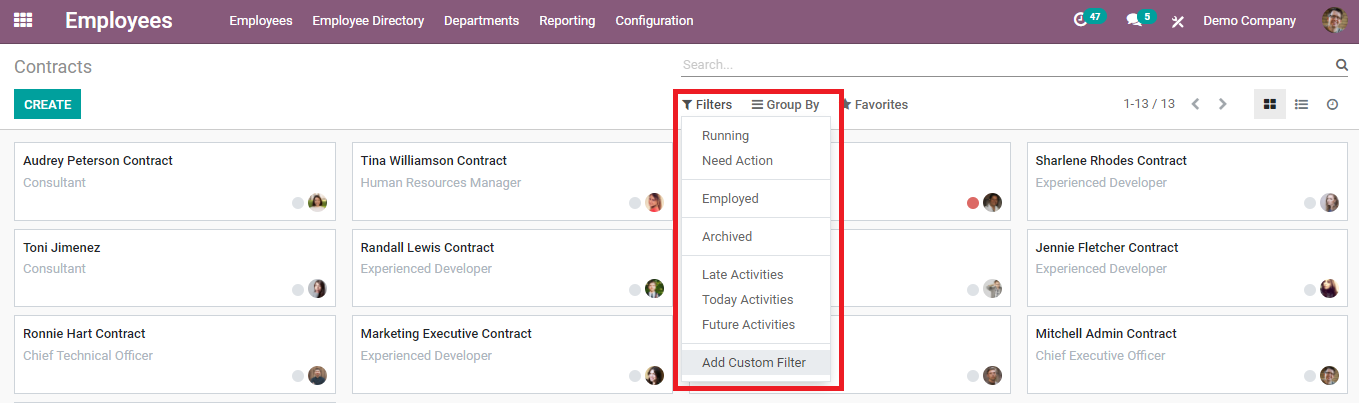This screenshot has width=1359, height=403.
Task: Click into the Search input field
Action: (x=1005, y=65)
